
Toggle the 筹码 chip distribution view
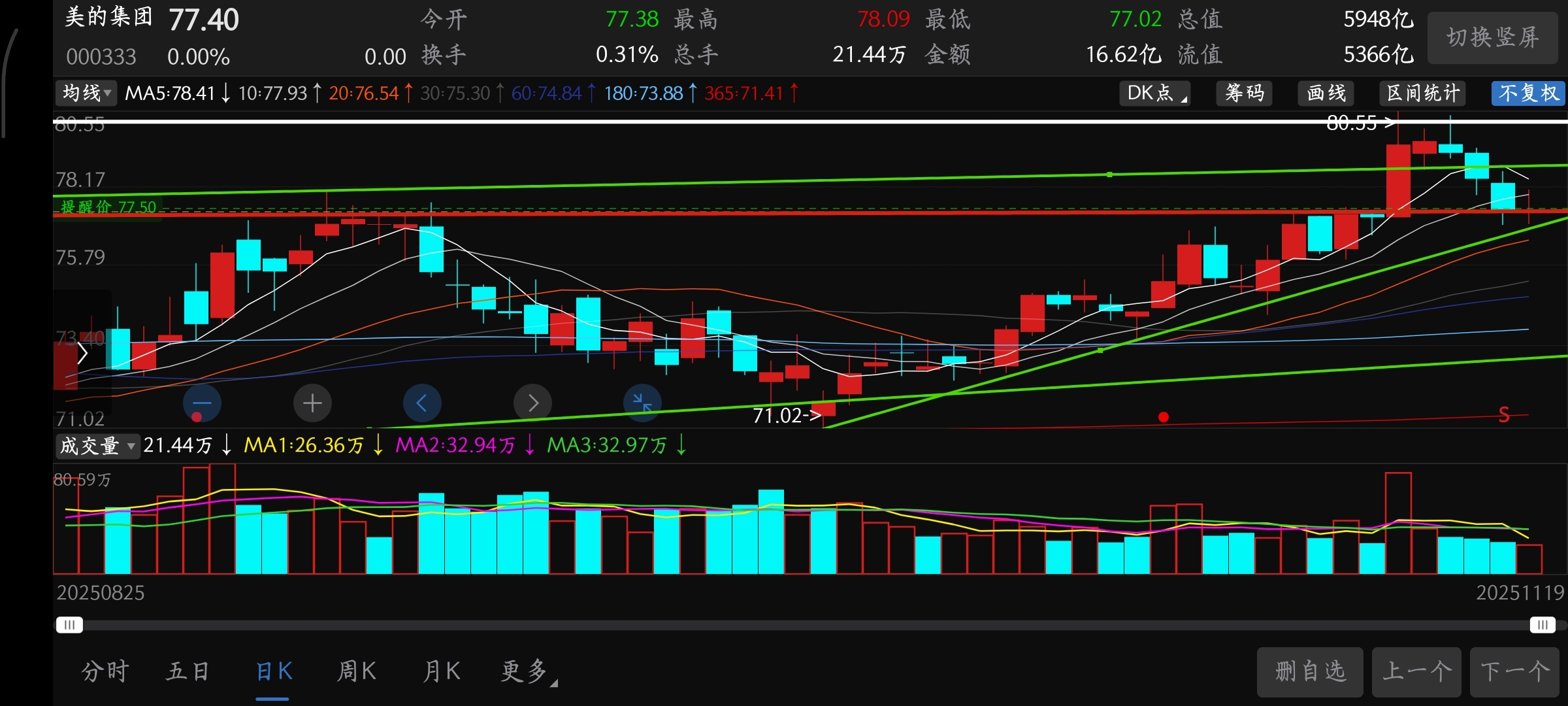pos(1245,93)
